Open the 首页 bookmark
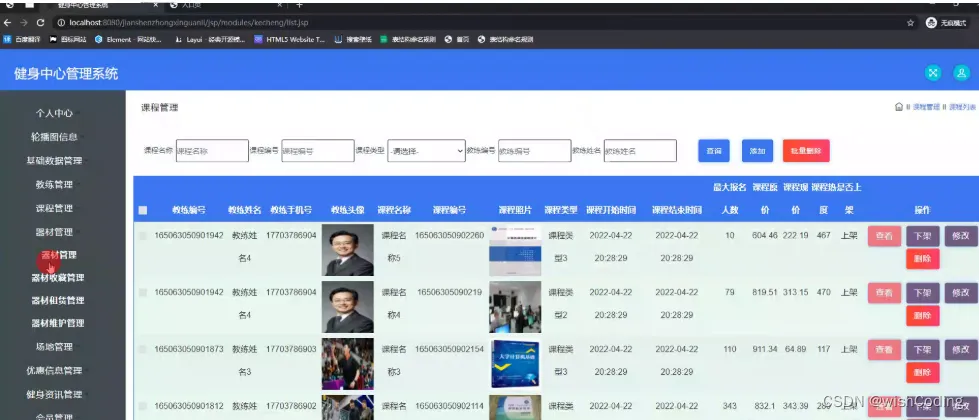The image size is (979, 420). [457, 39]
